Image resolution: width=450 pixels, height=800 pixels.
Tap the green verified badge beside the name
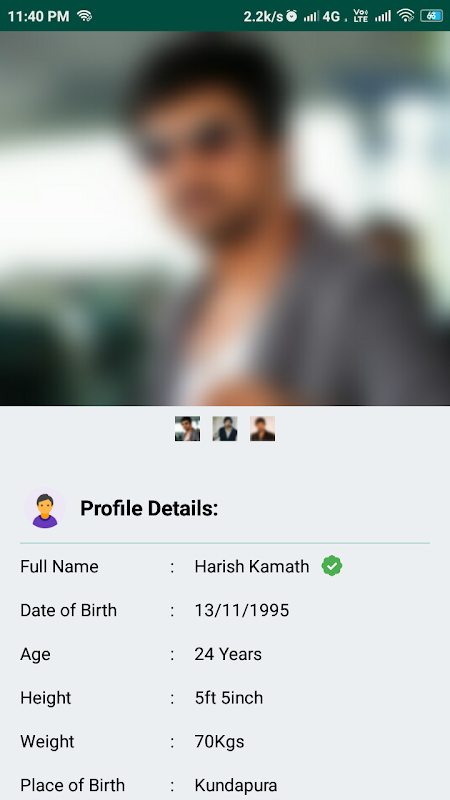pos(332,566)
